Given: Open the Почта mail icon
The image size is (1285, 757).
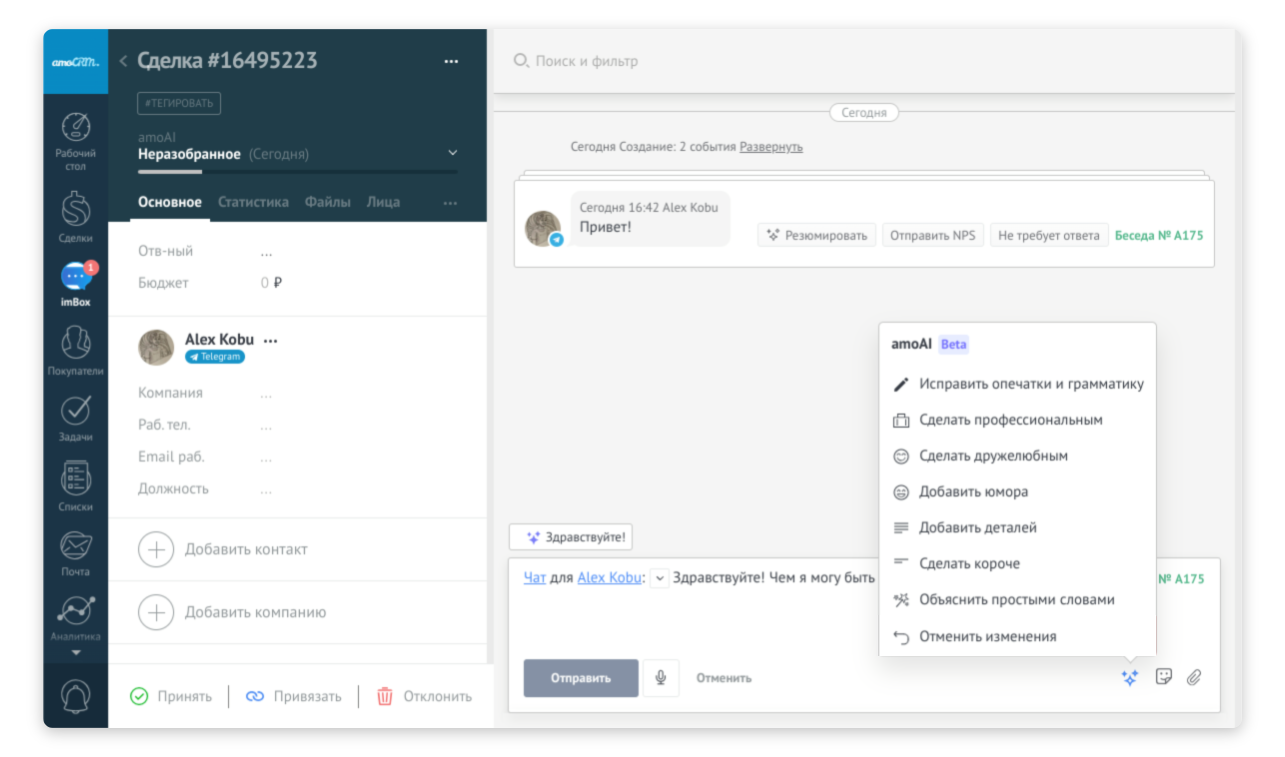Looking at the screenshot, I should 76,547.
